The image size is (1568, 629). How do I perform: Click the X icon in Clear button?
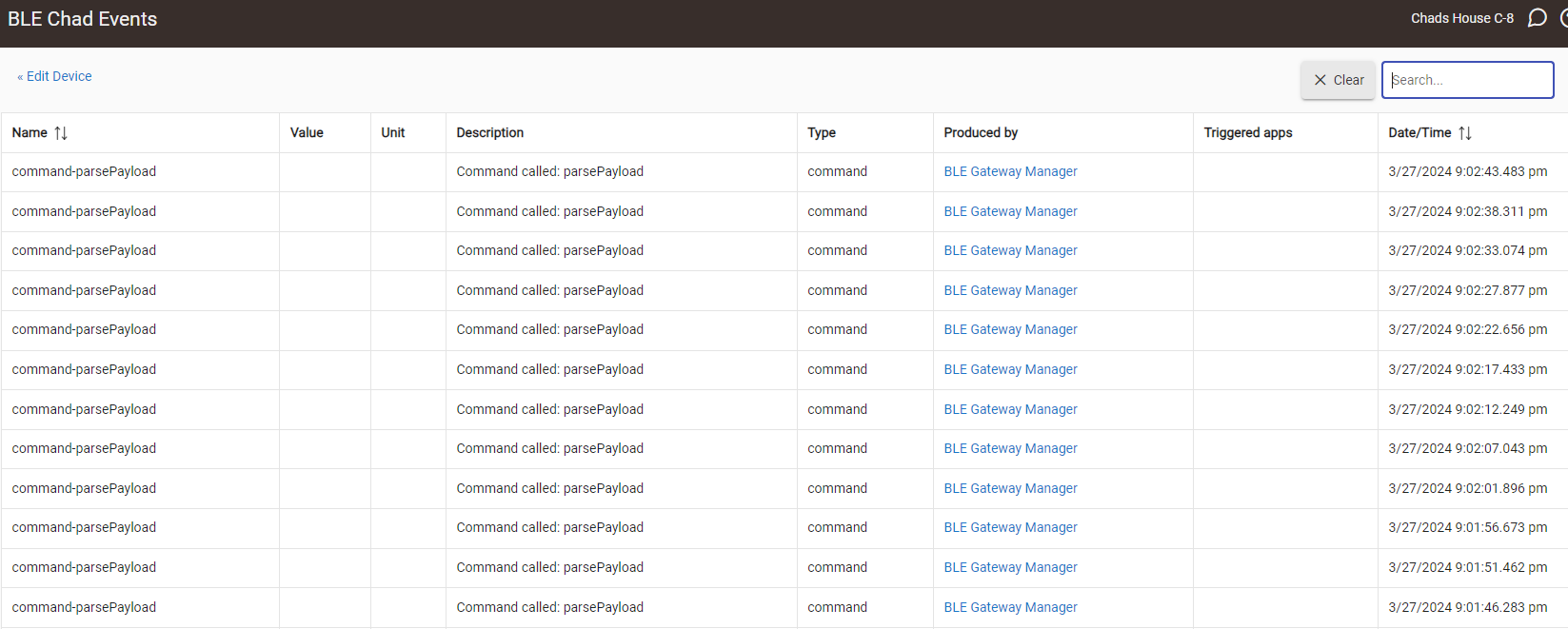point(1320,80)
